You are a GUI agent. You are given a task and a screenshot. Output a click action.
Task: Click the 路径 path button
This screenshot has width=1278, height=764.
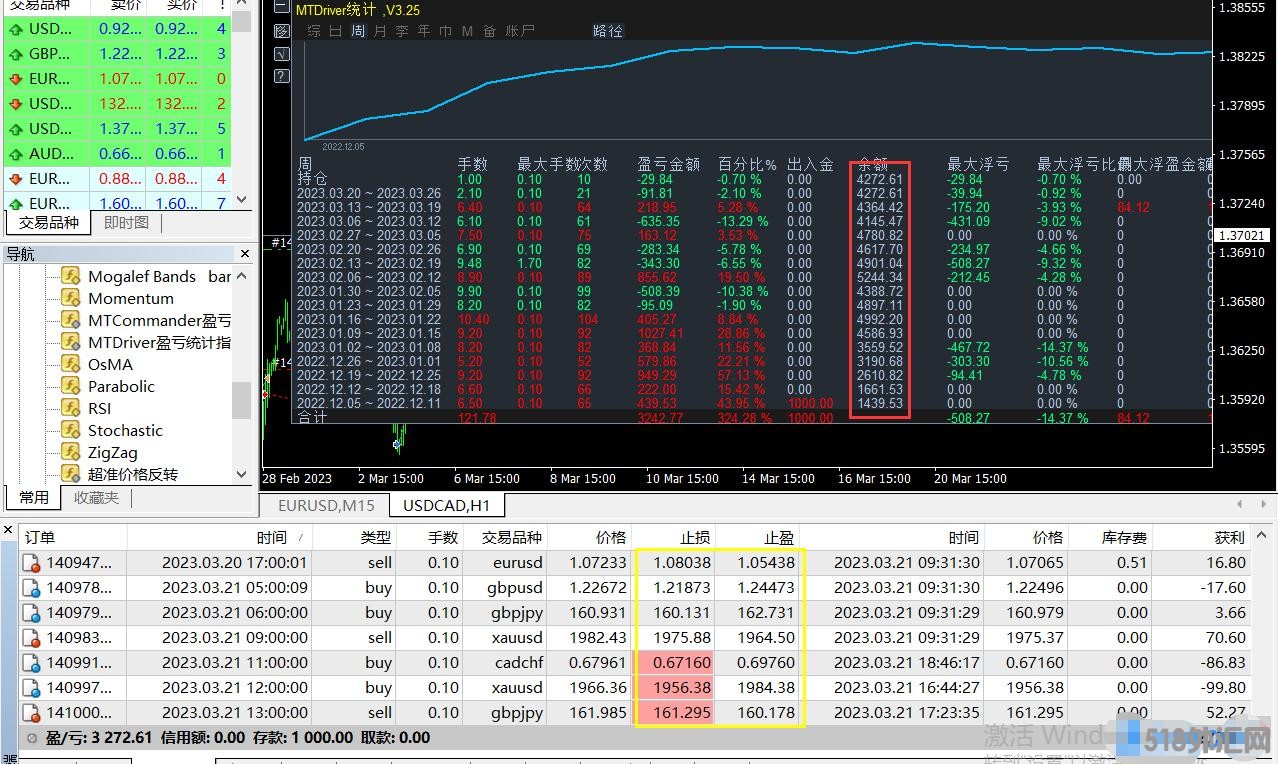pyautogui.click(x=608, y=31)
